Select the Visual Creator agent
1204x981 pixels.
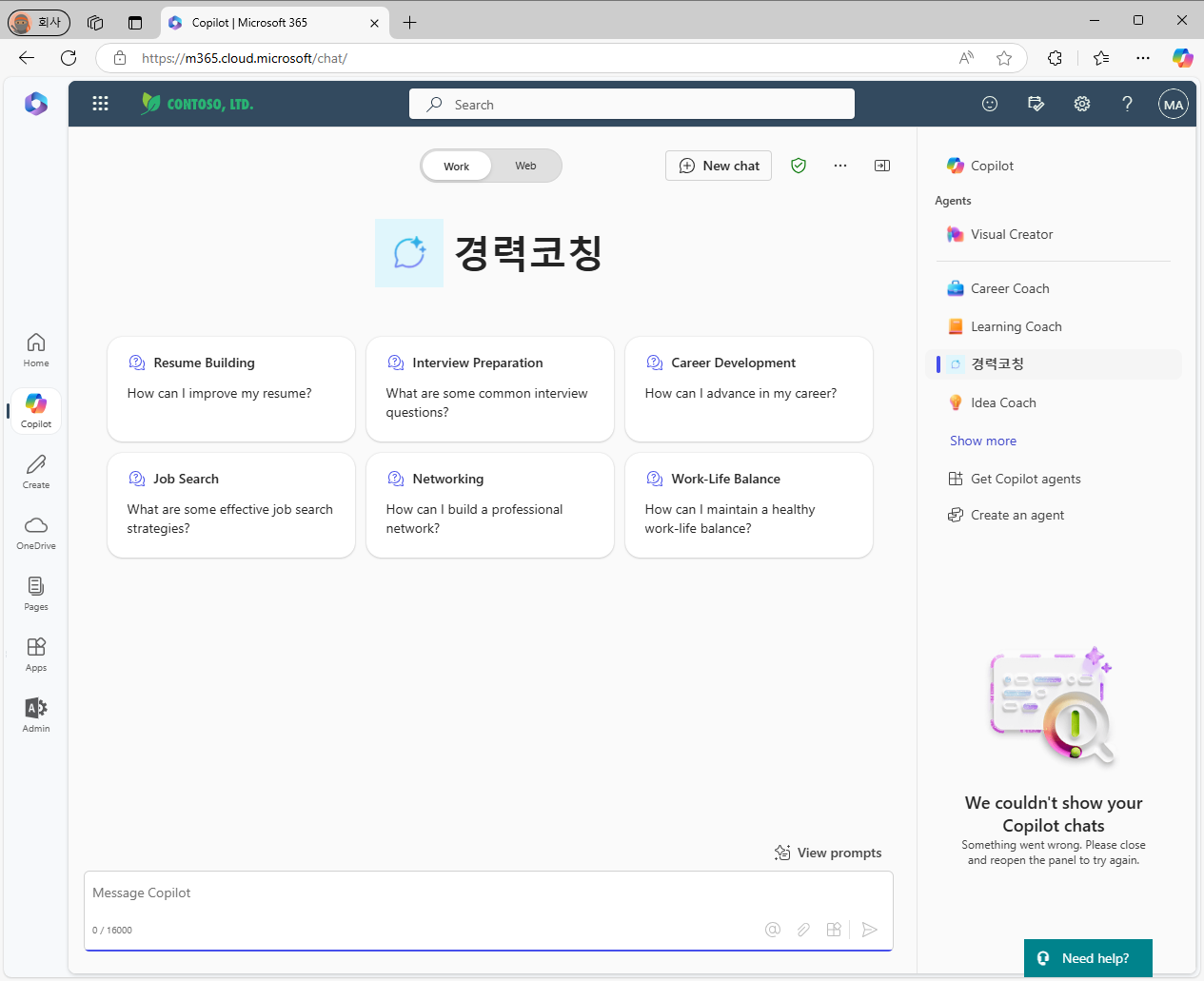pos(1054,234)
